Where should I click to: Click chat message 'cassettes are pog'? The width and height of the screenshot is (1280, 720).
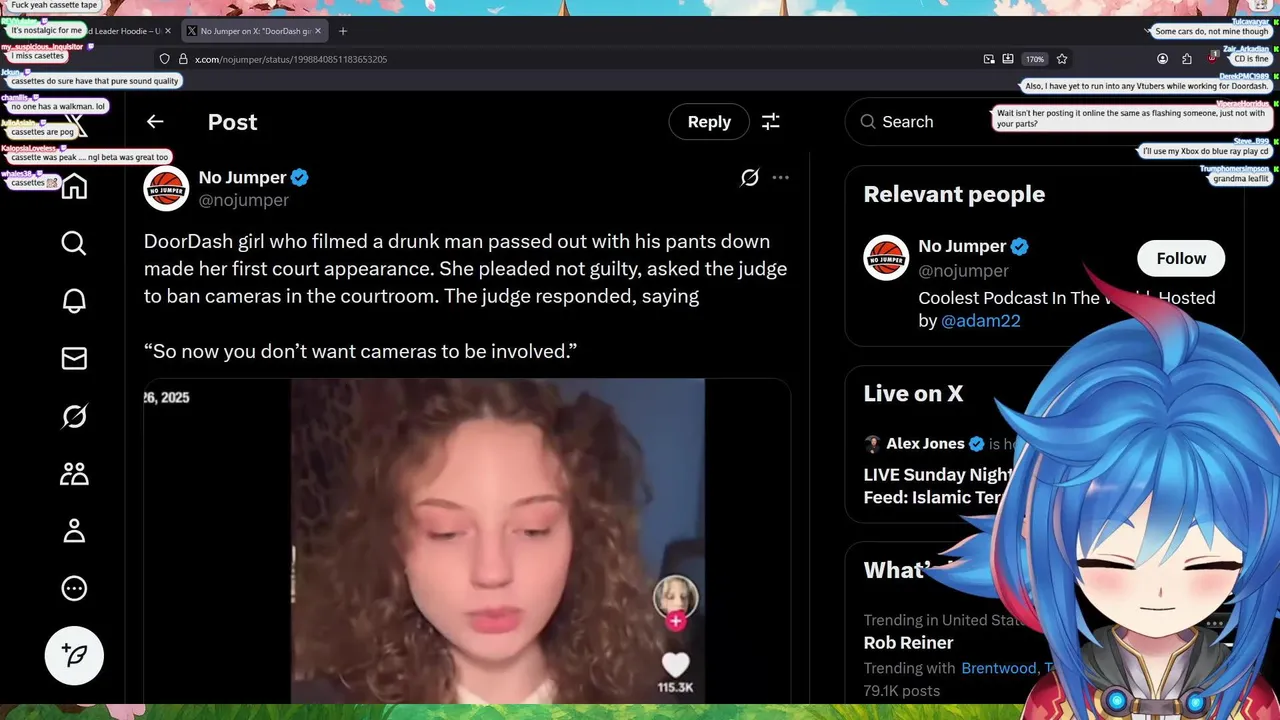pyautogui.click(x=42, y=132)
